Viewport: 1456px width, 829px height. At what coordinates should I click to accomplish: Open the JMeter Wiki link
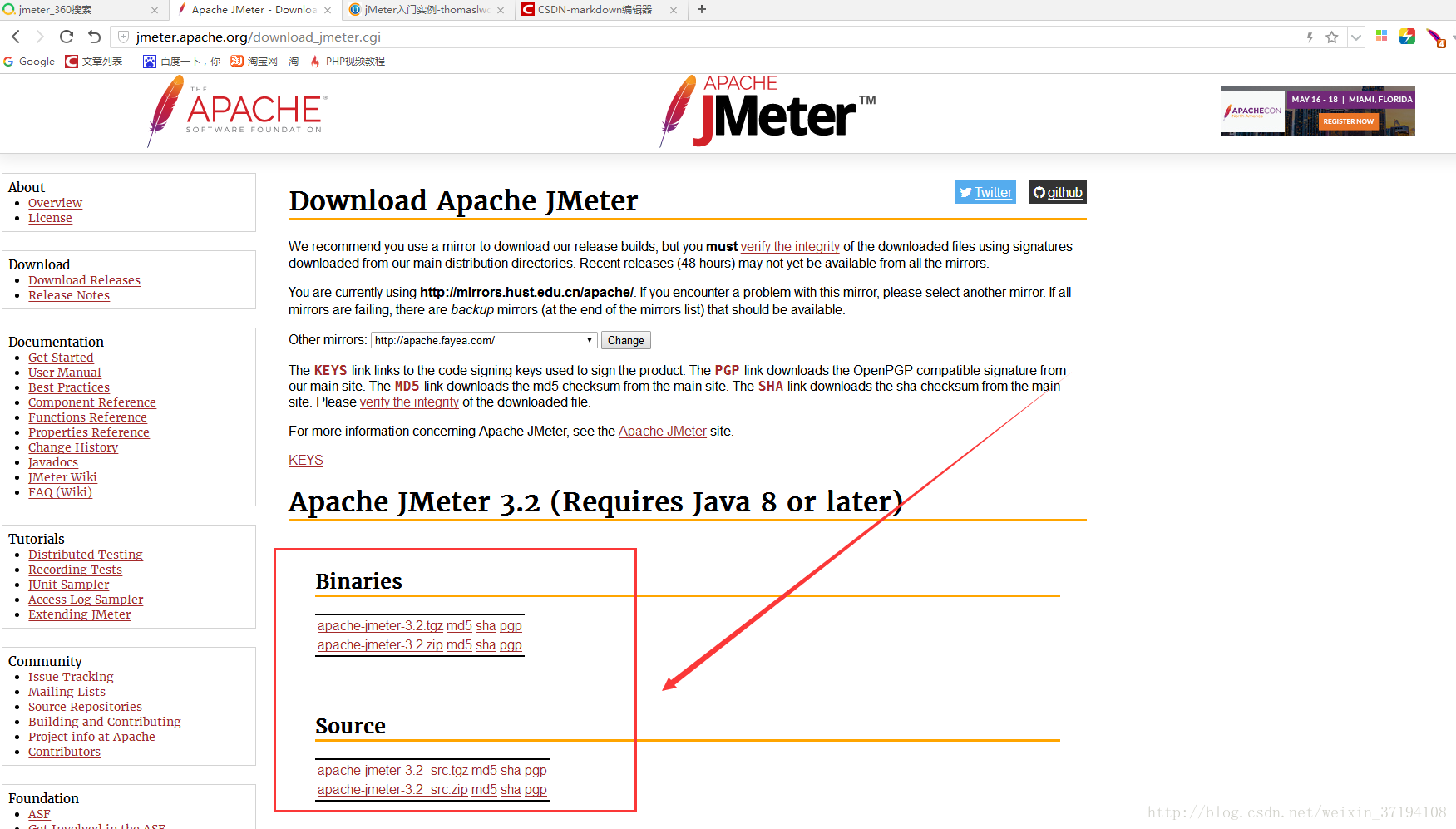(62, 477)
